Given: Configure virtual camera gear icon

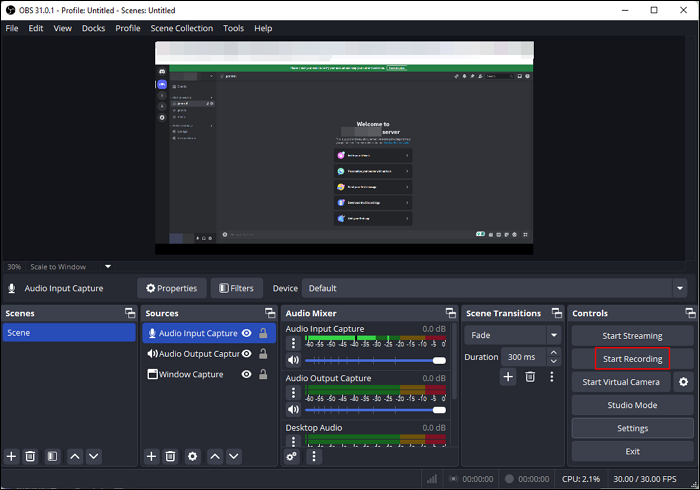Looking at the screenshot, I should 683,382.
